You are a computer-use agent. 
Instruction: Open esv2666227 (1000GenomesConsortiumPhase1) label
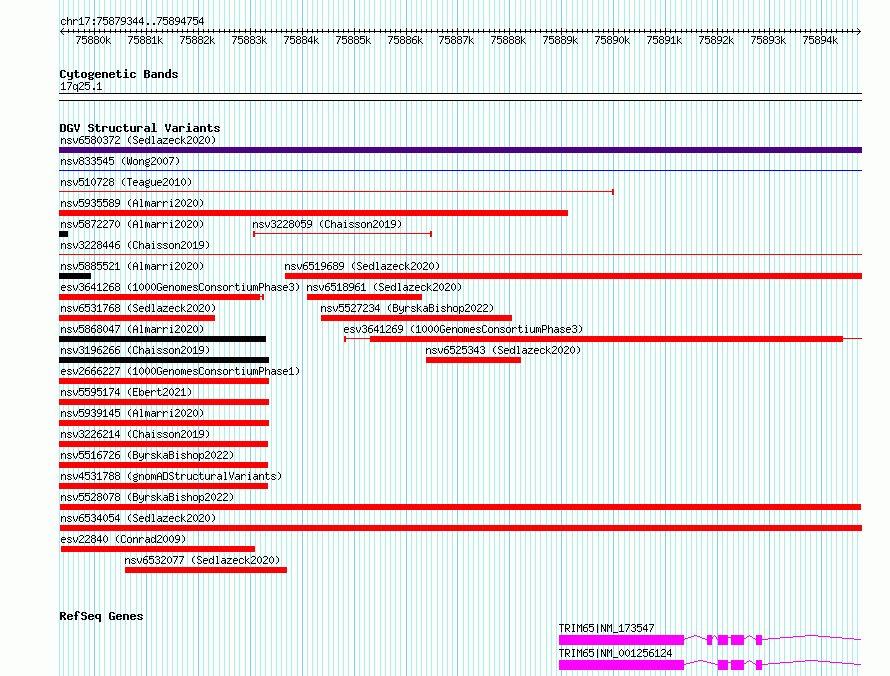180,371
